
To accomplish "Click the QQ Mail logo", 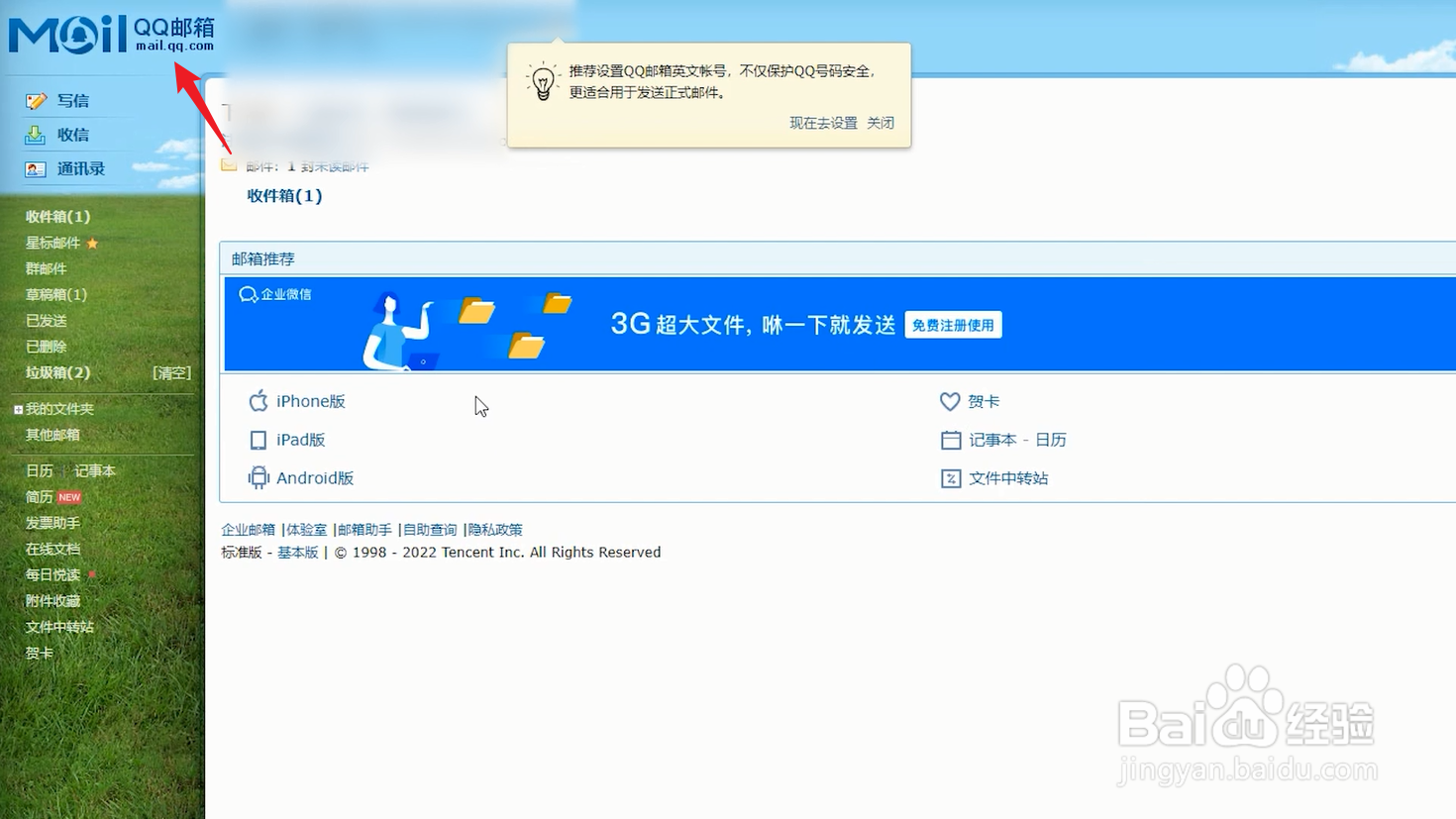I will 111,34.
